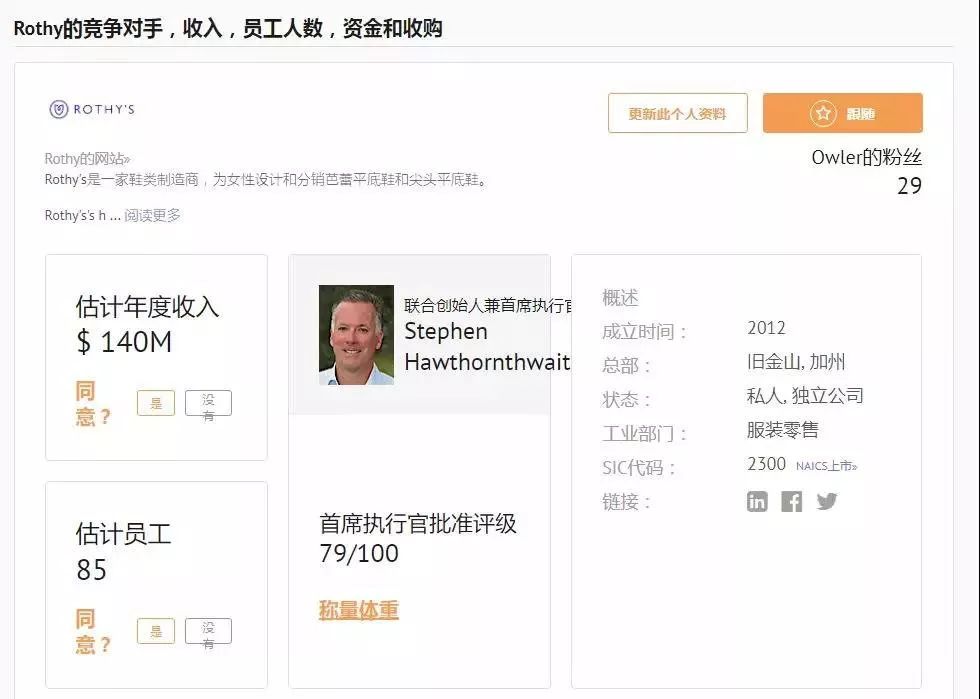Viewport: 980px width, 699px height.
Task: Click the 更新此个人资料 button
Action: point(678,113)
